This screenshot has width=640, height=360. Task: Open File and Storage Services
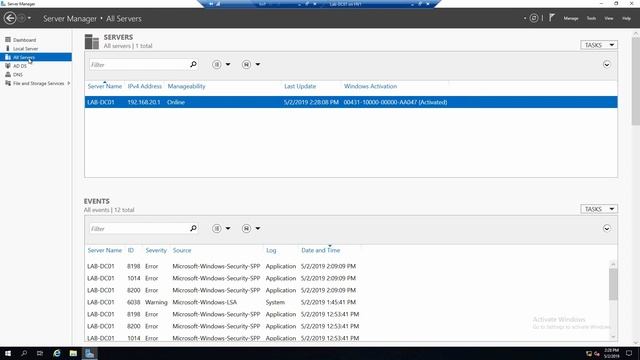38,83
